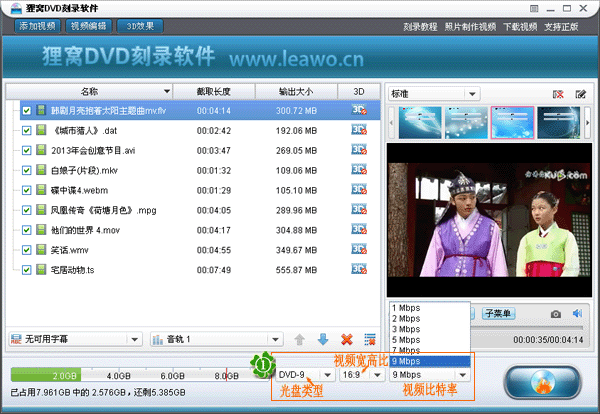Click the 输出大小 column header

point(296,91)
